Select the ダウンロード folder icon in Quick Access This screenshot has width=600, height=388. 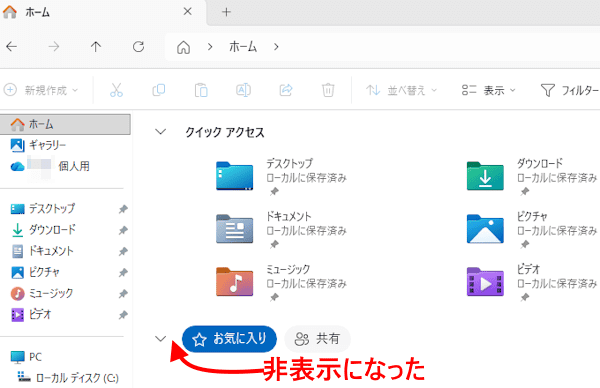pyautogui.click(x=485, y=176)
